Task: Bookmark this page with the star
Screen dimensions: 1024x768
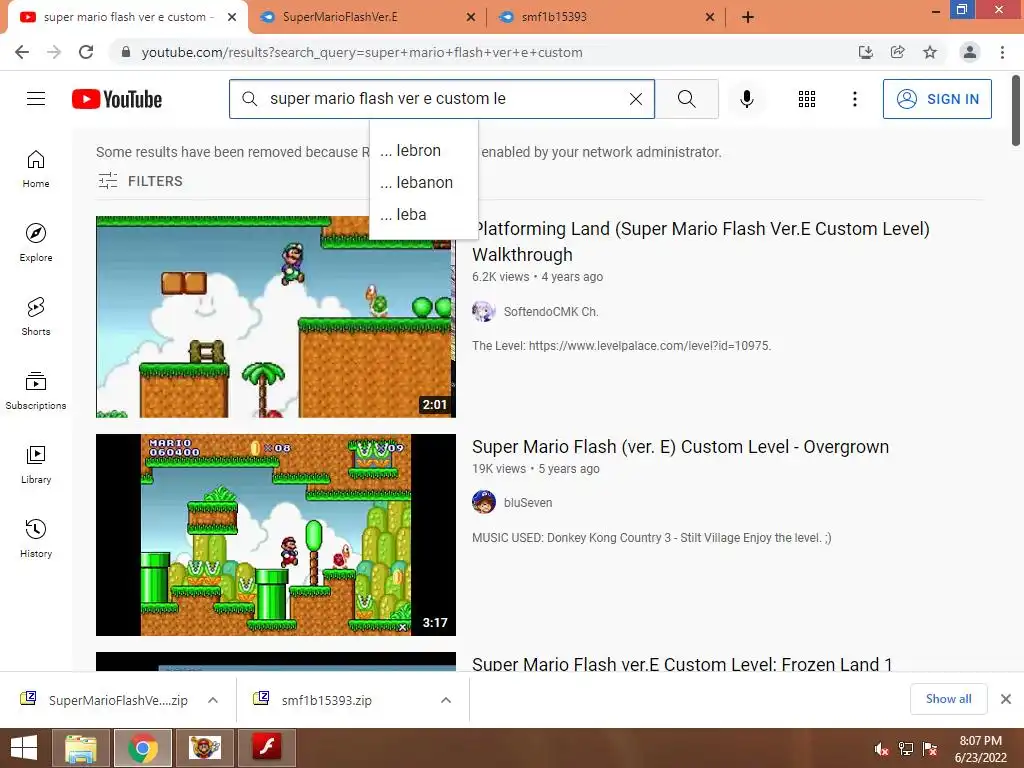Action: click(x=930, y=52)
